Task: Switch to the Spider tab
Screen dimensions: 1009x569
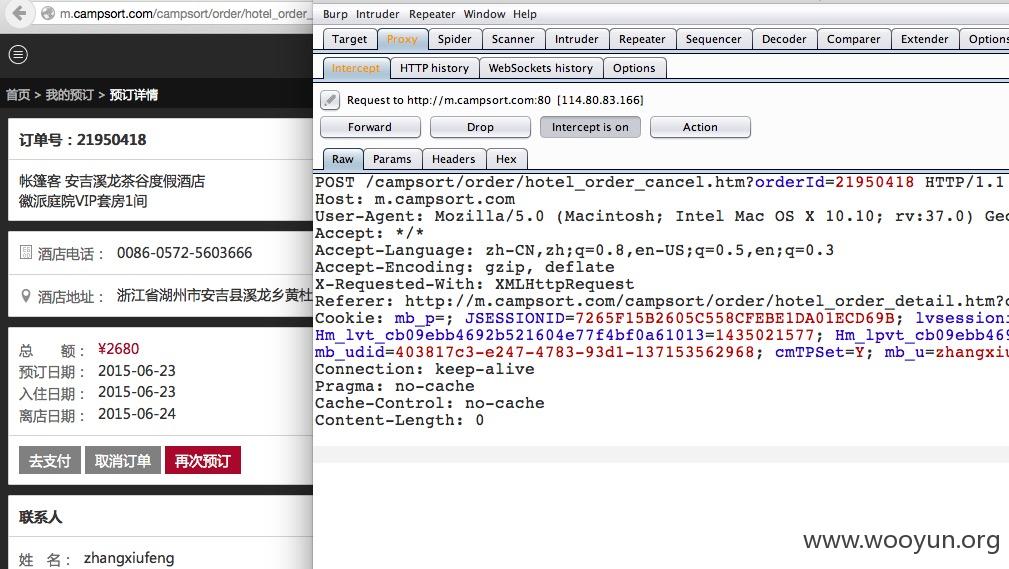Action: point(454,39)
